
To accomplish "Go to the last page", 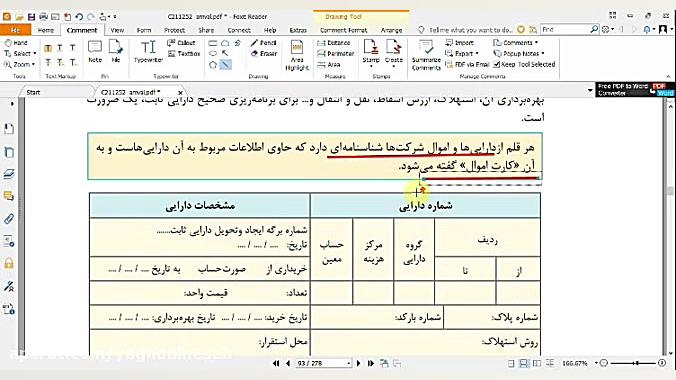I will point(370,364).
